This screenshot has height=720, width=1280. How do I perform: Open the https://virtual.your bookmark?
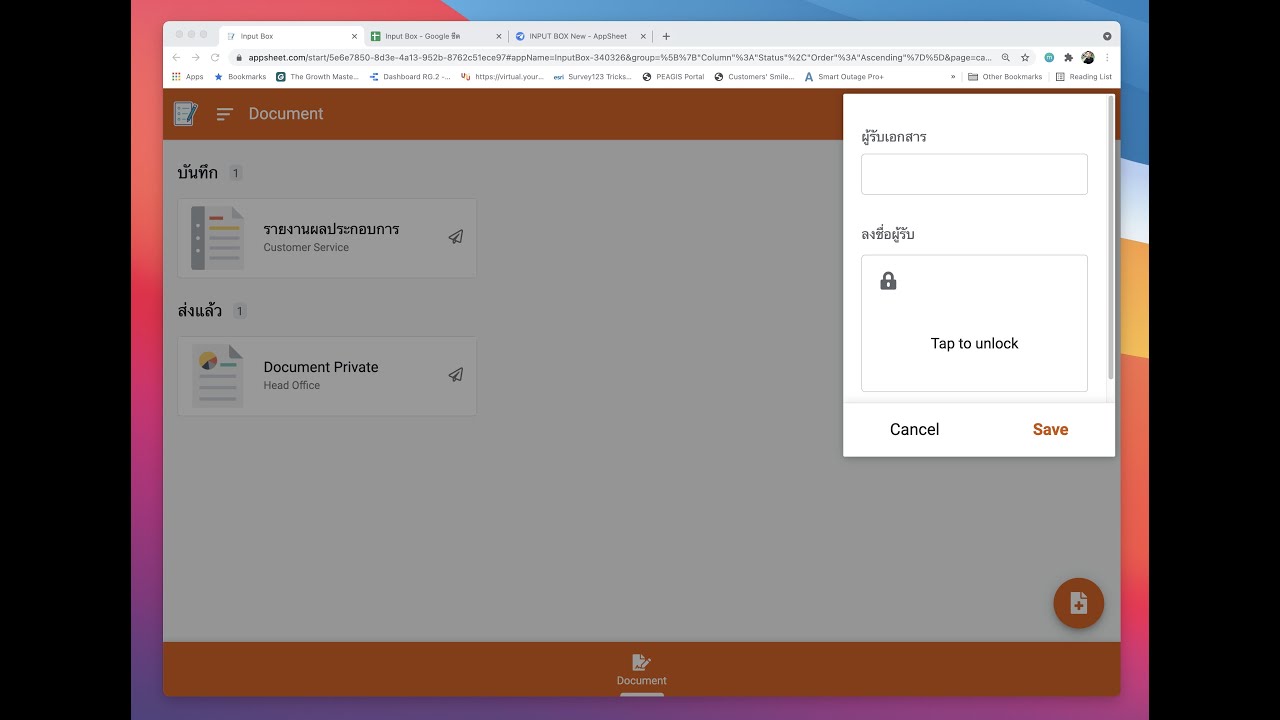(502, 77)
